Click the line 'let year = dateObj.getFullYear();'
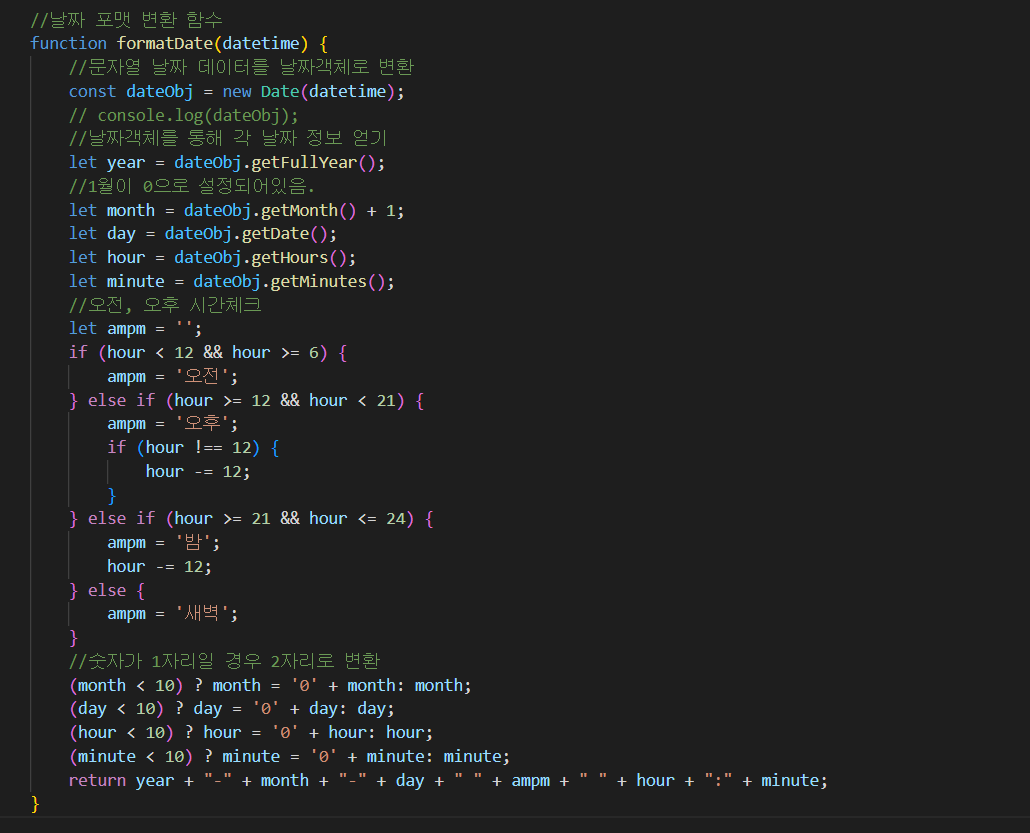1030x833 pixels. click(227, 162)
